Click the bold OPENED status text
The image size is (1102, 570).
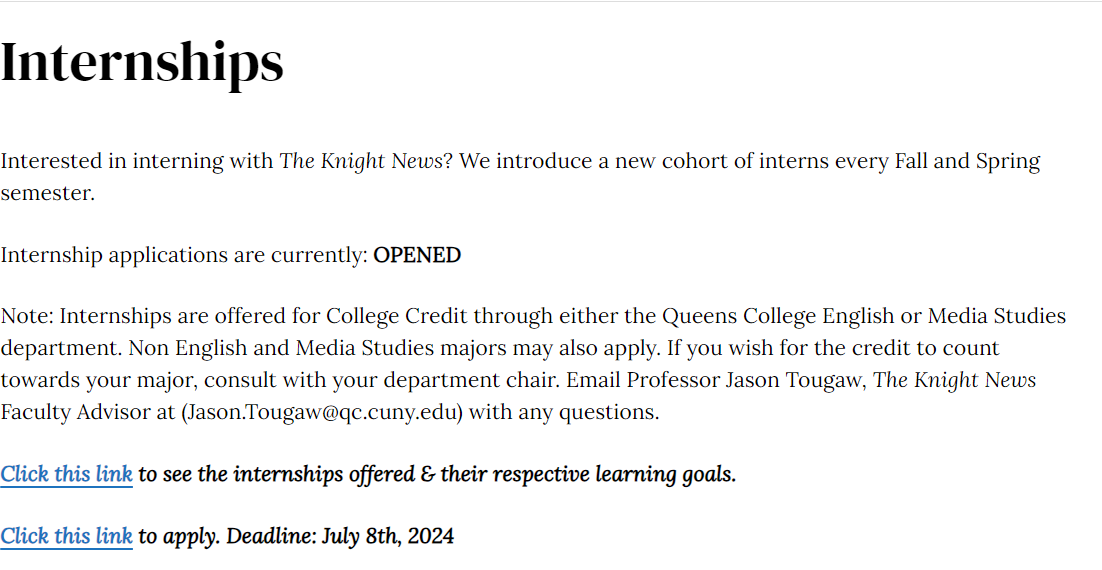click(x=417, y=255)
